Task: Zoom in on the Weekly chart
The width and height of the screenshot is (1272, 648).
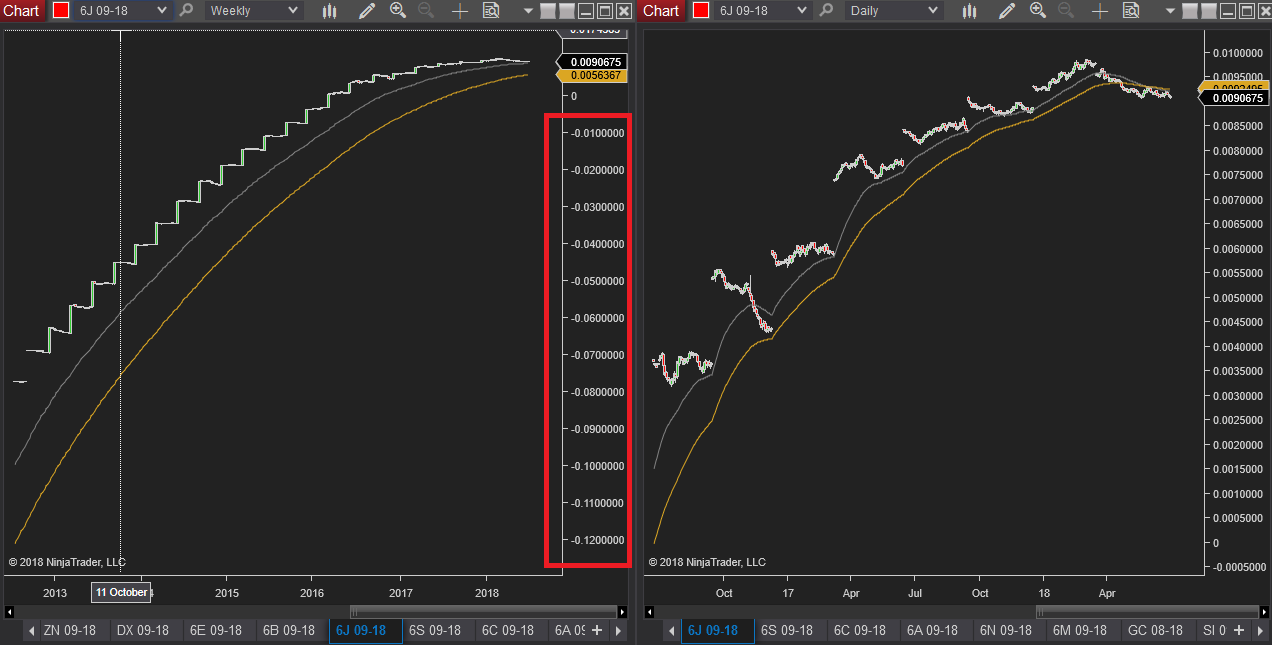Action: [398, 11]
